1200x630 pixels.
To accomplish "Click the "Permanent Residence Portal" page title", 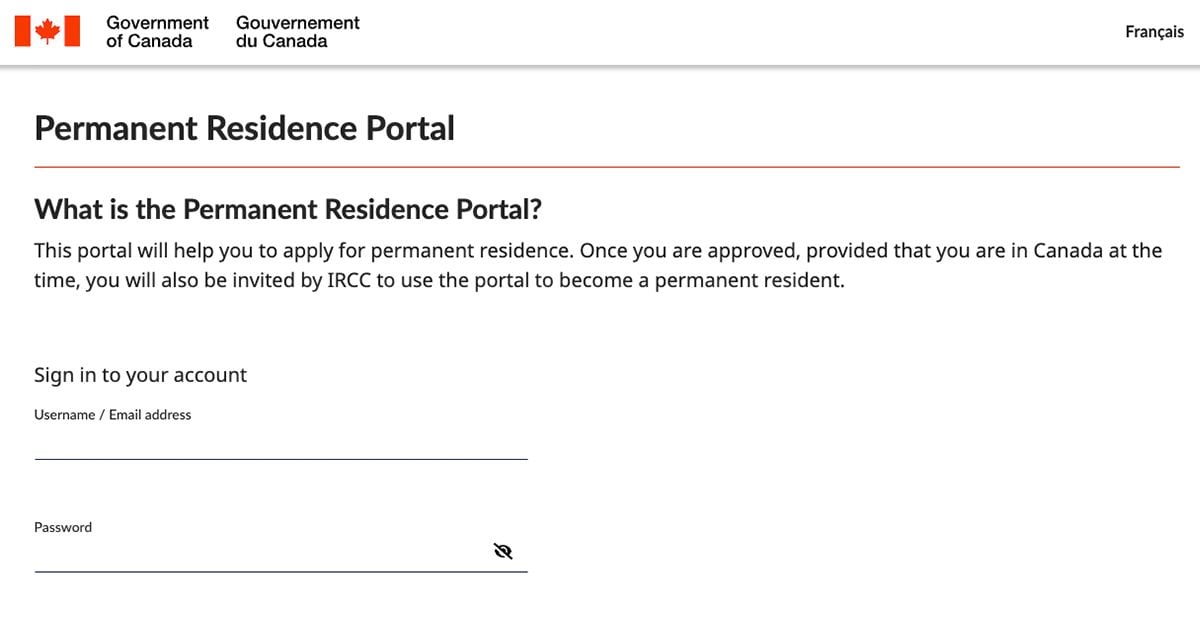I will pyautogui.click(x=244, y=128).
